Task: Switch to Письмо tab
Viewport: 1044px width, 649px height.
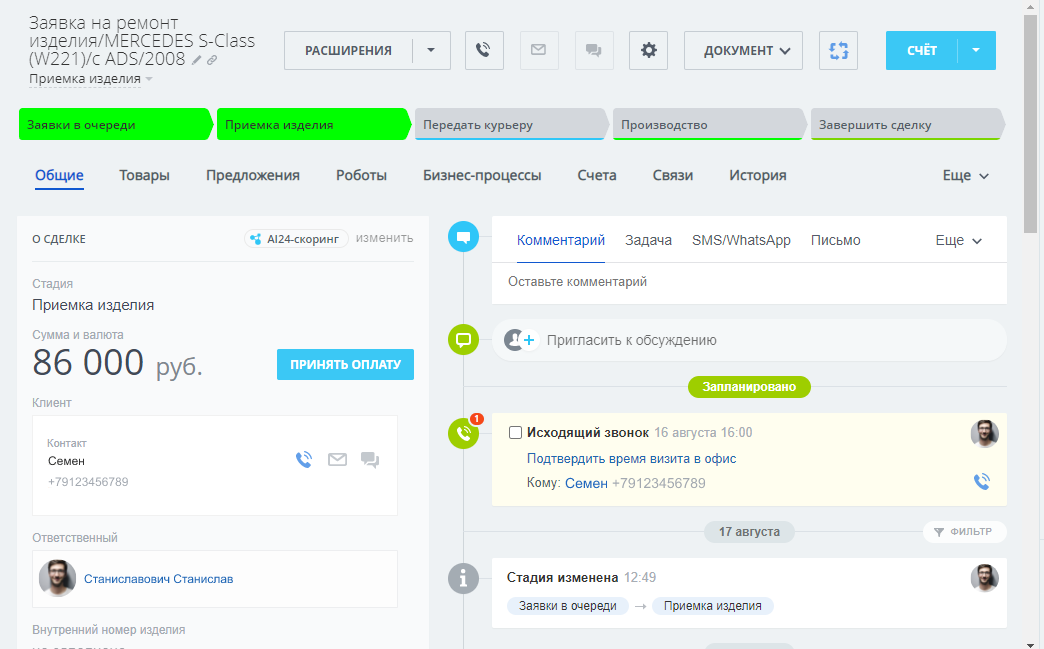Action: (836, 240)
